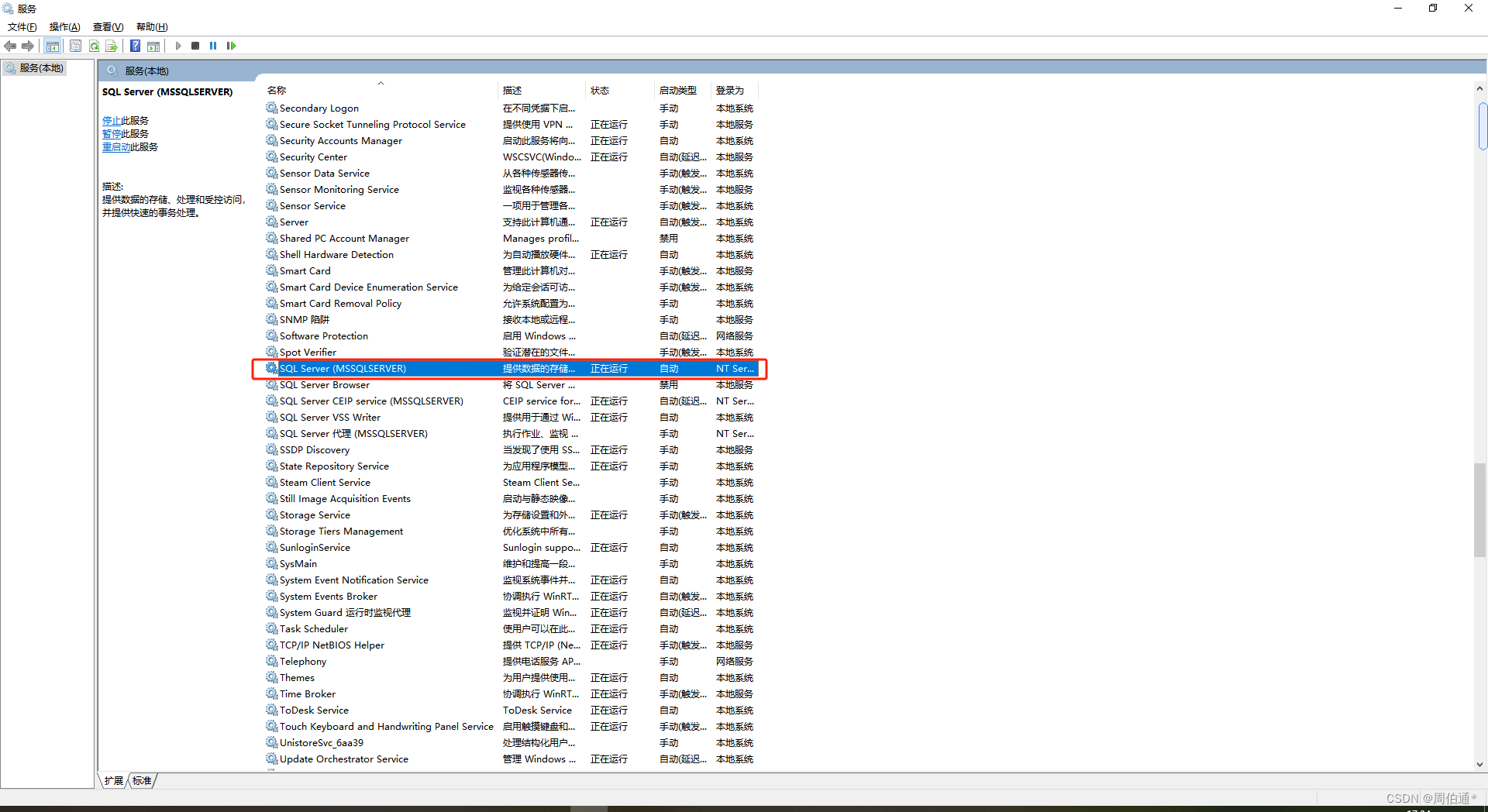This screenshot has height=812, width=1488.
Task: Sort by the 状态 column header
Action: [621, 91]
